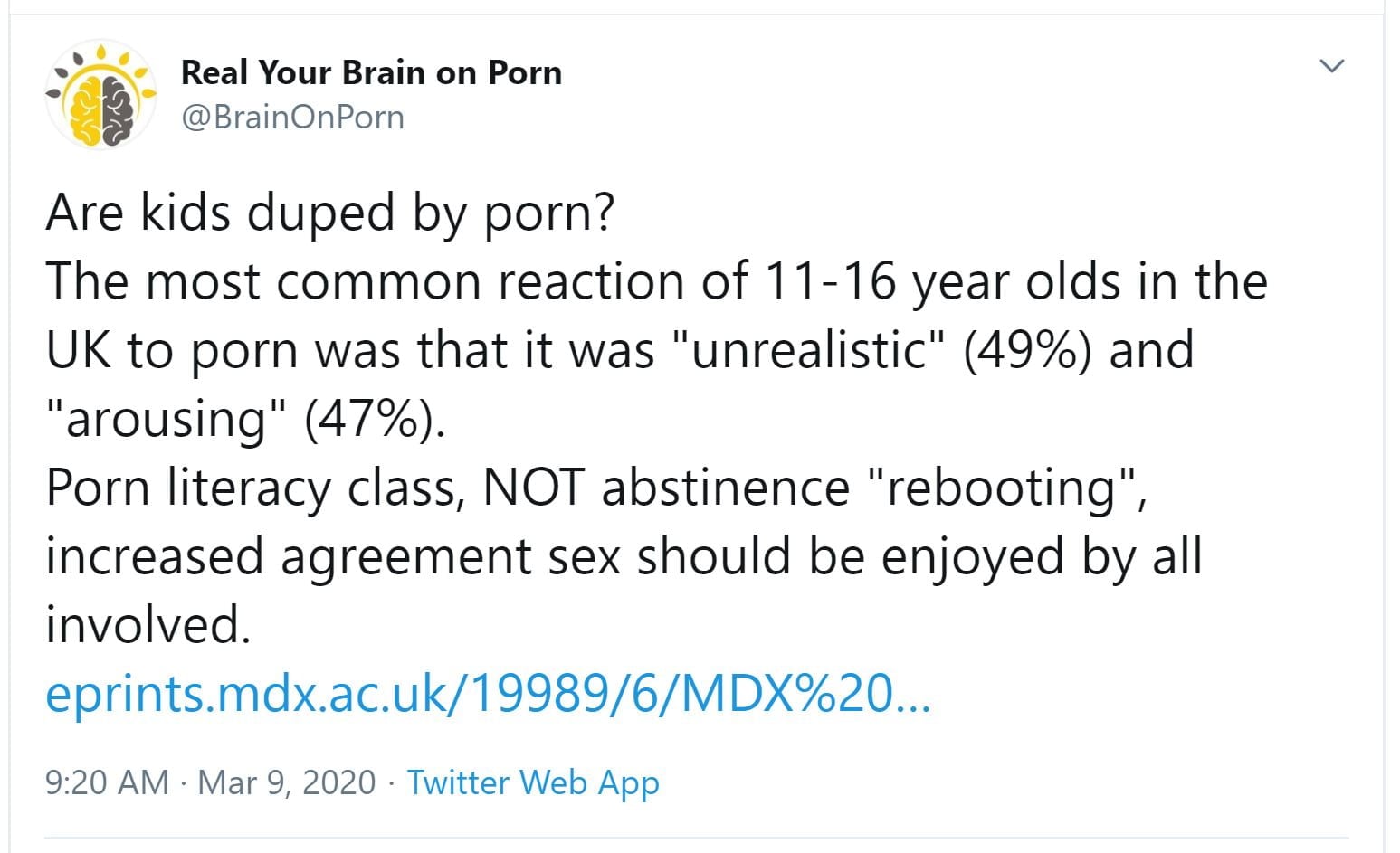1400x853 pixels.
Task: Click the opening question line of the tweet
Action: 330,213
